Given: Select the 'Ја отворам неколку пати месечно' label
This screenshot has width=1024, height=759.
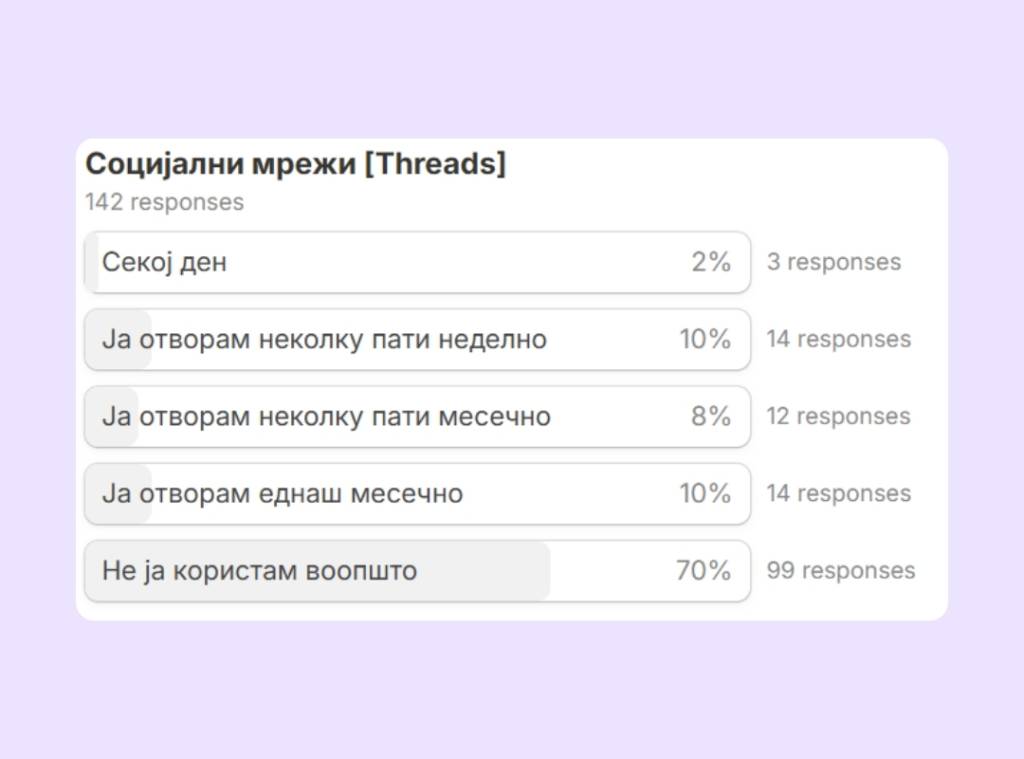Looking at the screenshot, I should (x=326, y=416).
